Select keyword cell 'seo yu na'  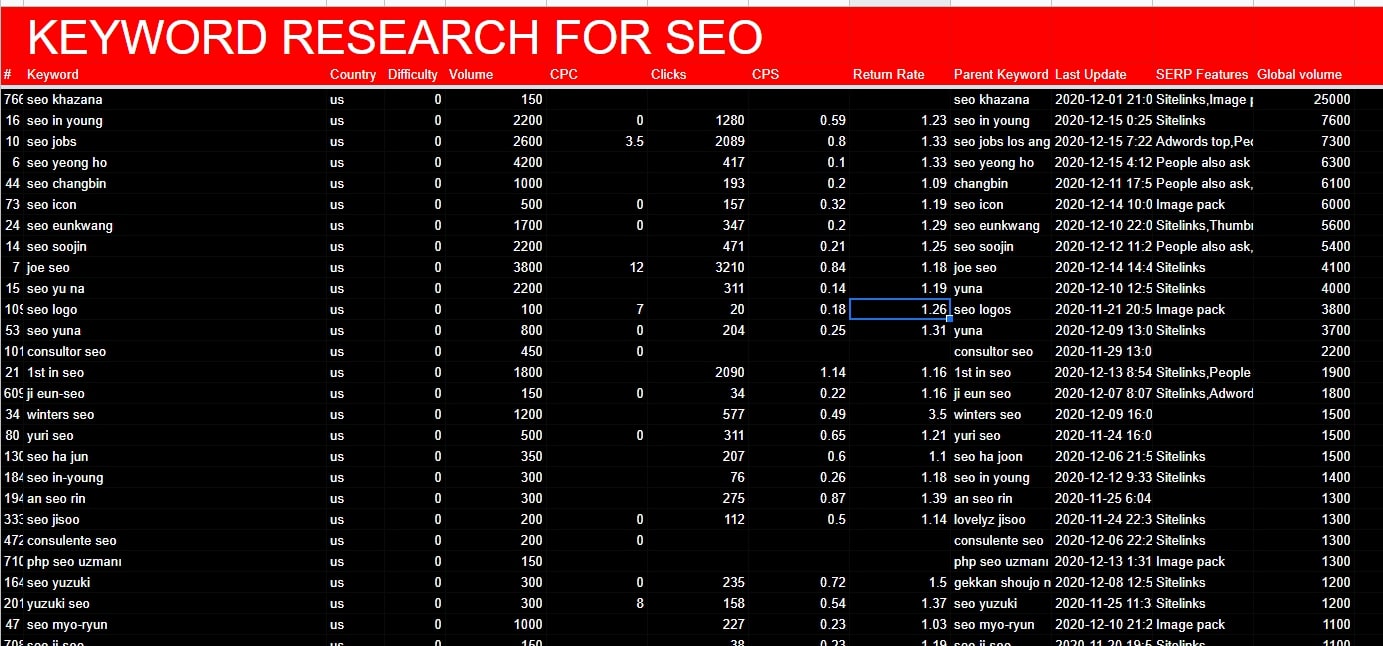(x=175, y=288)
